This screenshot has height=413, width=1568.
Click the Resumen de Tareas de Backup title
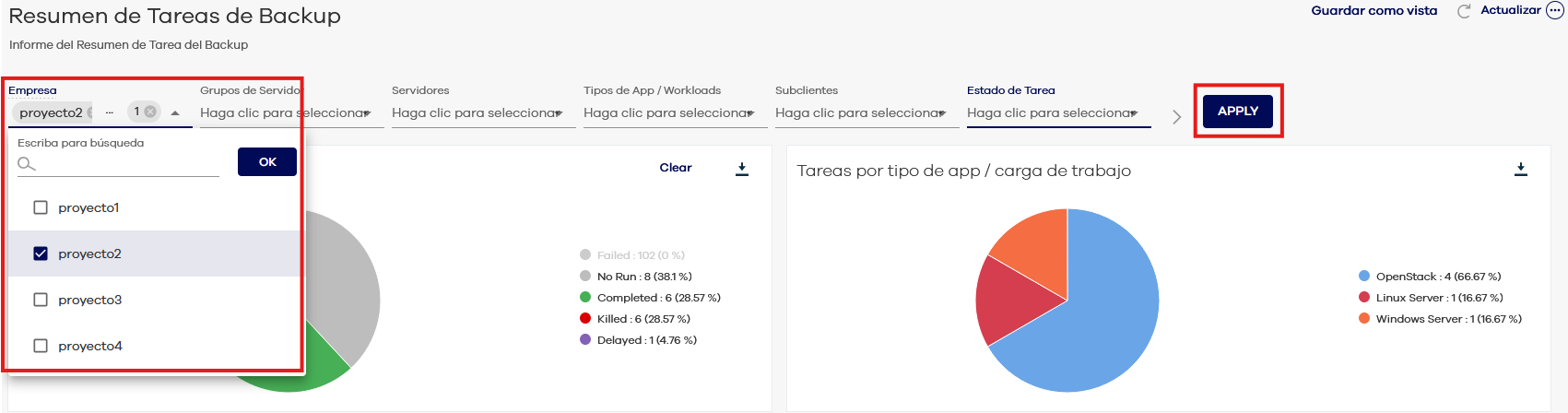[175, 16]
